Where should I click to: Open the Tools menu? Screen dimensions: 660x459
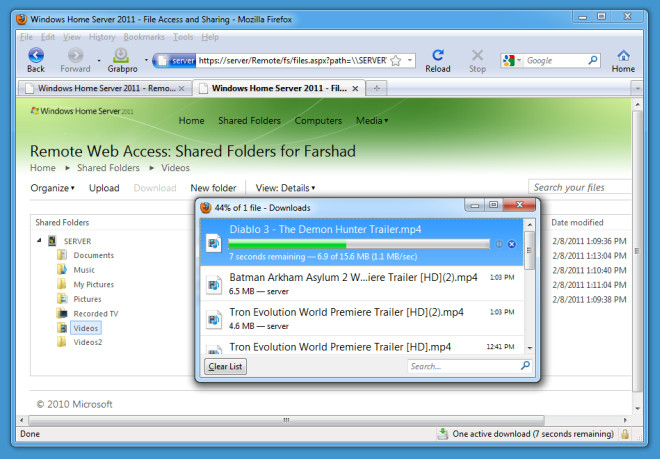pyautogui.click(x=183, y=37)
